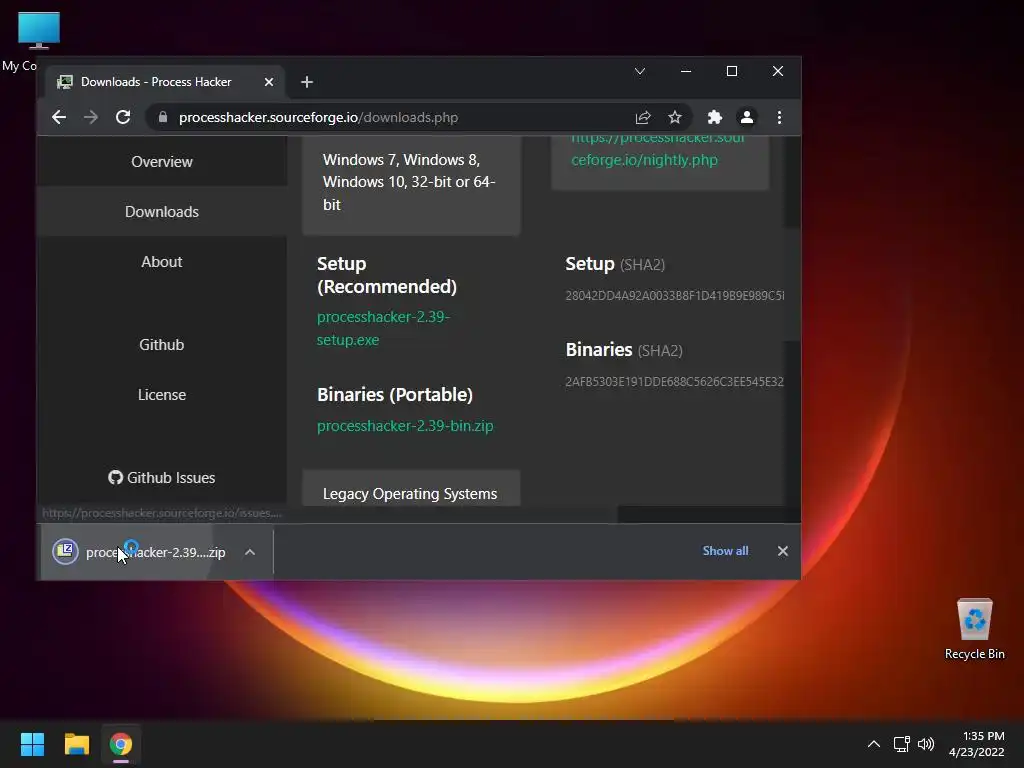Click the volume speaker tray icon

click(925, 744)
